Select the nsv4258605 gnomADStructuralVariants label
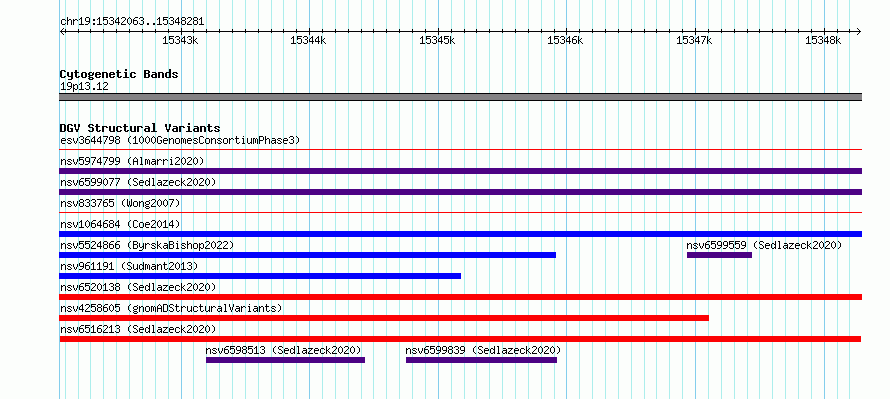Image resolution: width=890 pixels, height=399 pixels. point(171,308)
